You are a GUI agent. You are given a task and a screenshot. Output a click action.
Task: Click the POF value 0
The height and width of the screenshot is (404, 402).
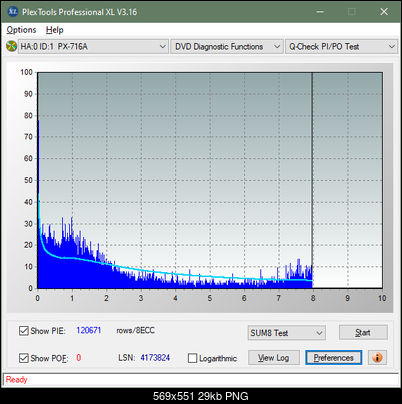pyautogui.click(x=79, y=358)
